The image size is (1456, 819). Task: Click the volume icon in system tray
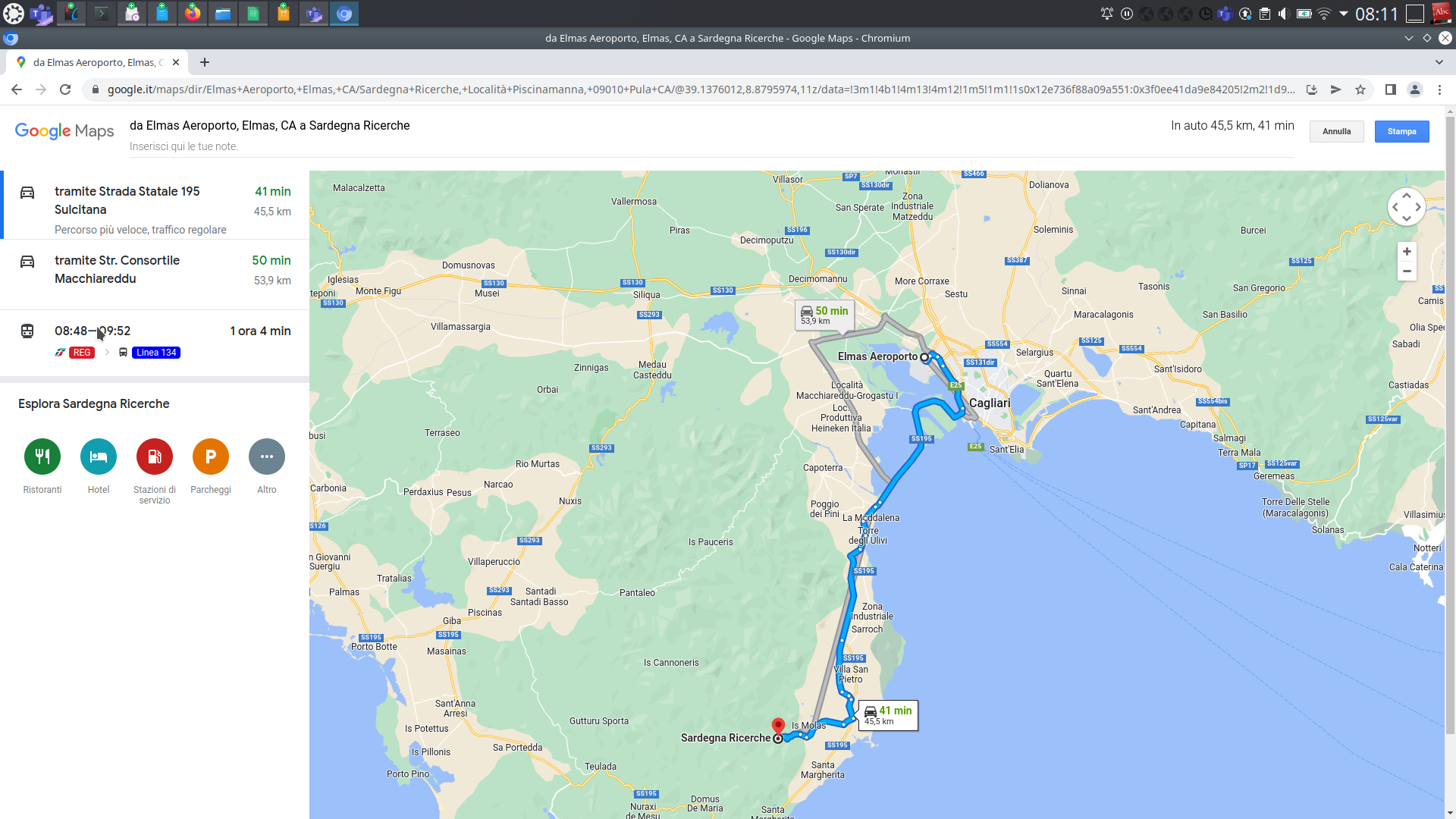point(1284,14)
